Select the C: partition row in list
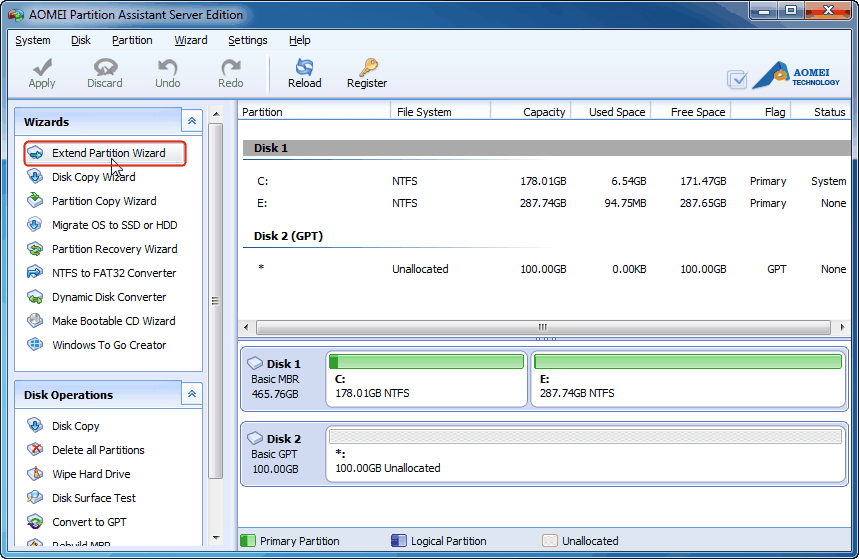The width and height of the screenshot is (859, 559). (x=546, y=181)
